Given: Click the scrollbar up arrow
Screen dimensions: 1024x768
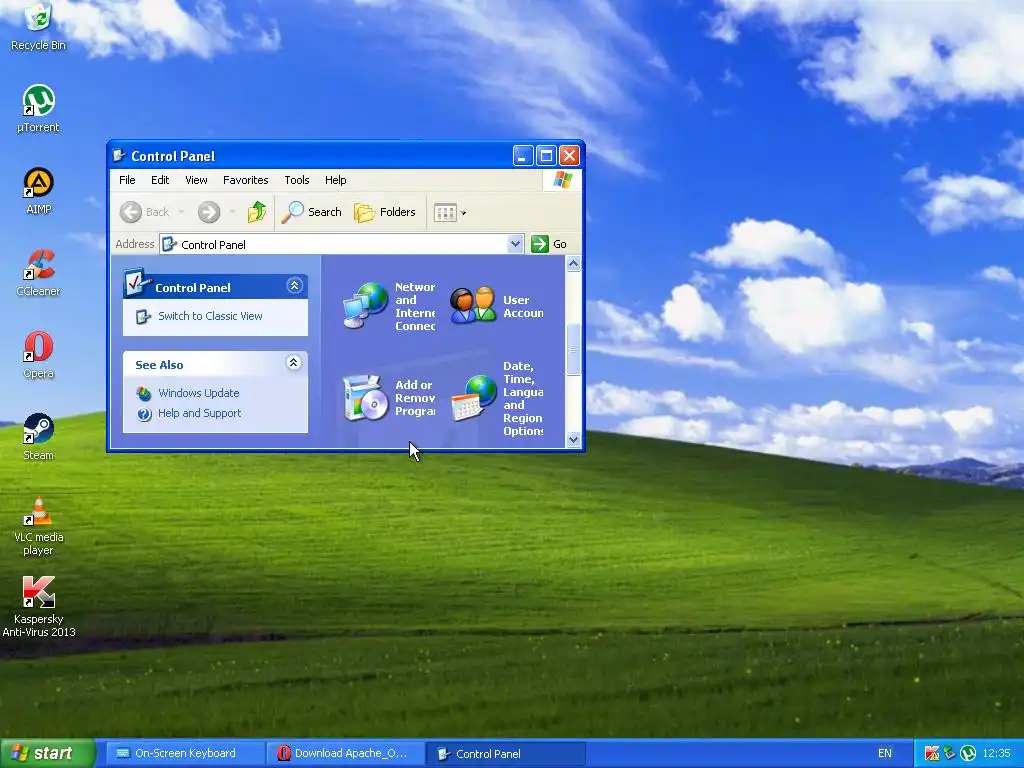Looking at the screenshot, I should (x=573, y=264).
